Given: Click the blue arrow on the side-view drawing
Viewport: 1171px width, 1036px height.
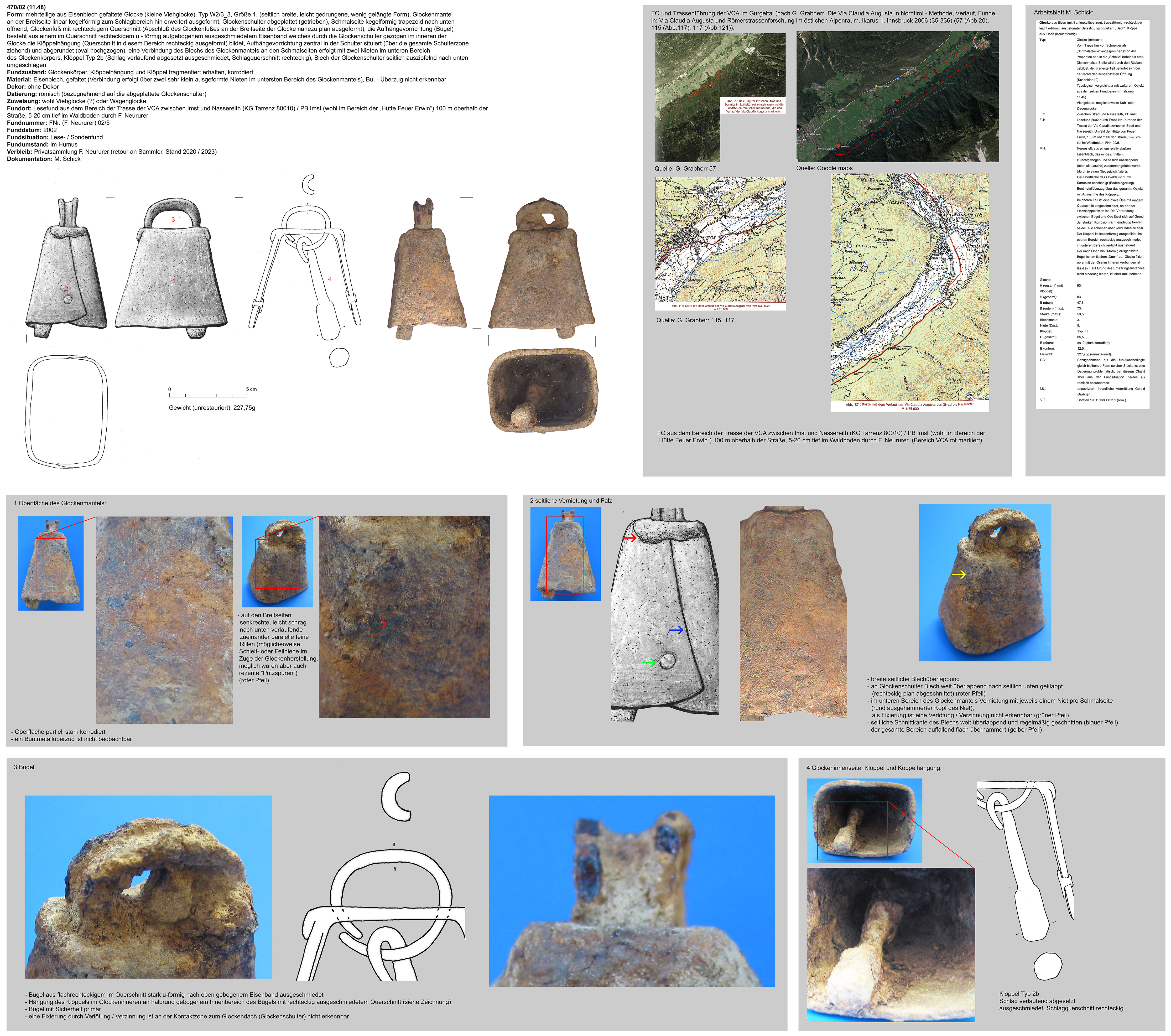Looking at the screenshot, I should click(x=676, y=630).
